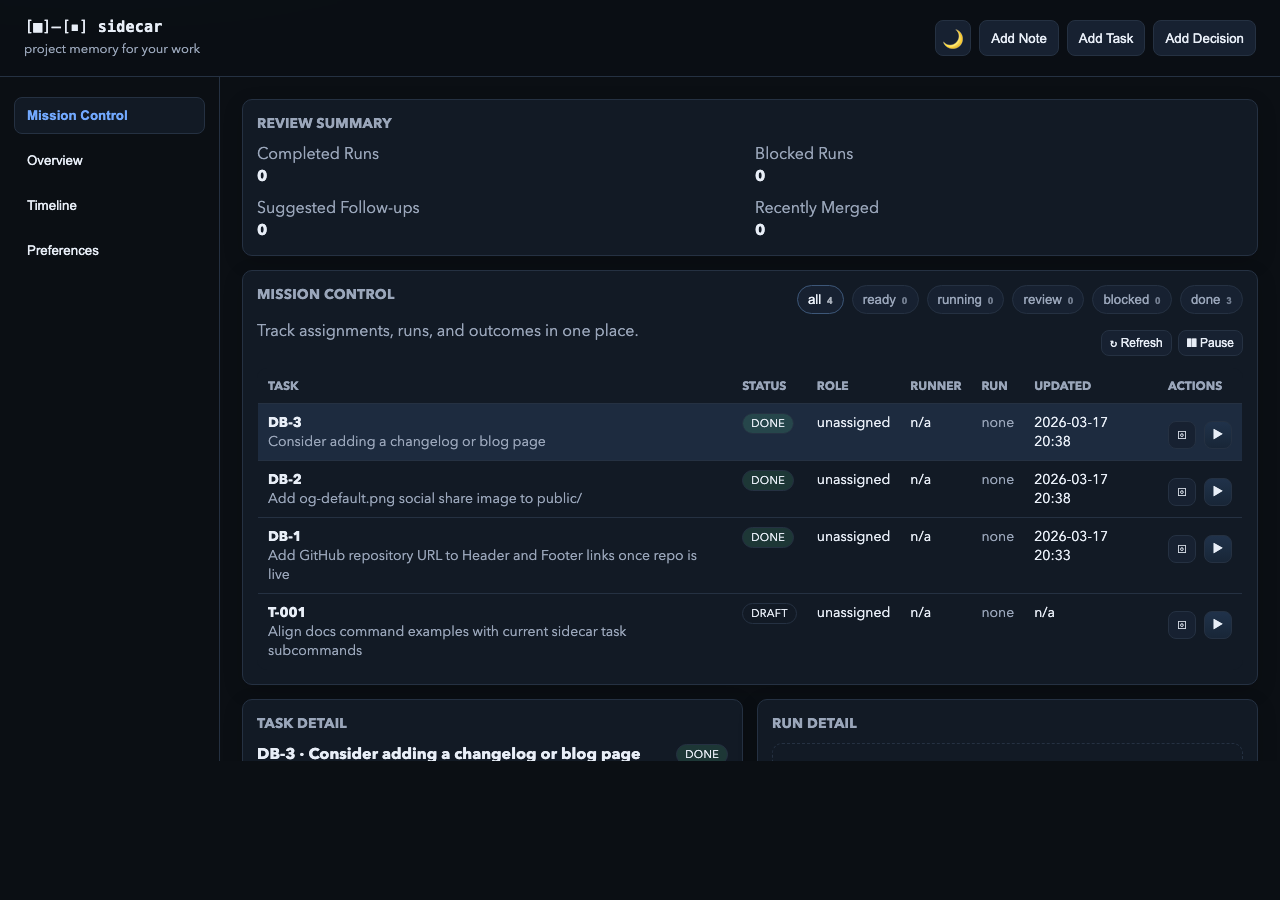Click the square detail icon for T-001
Screen dimensions: 1280x900
[1182, 625]
